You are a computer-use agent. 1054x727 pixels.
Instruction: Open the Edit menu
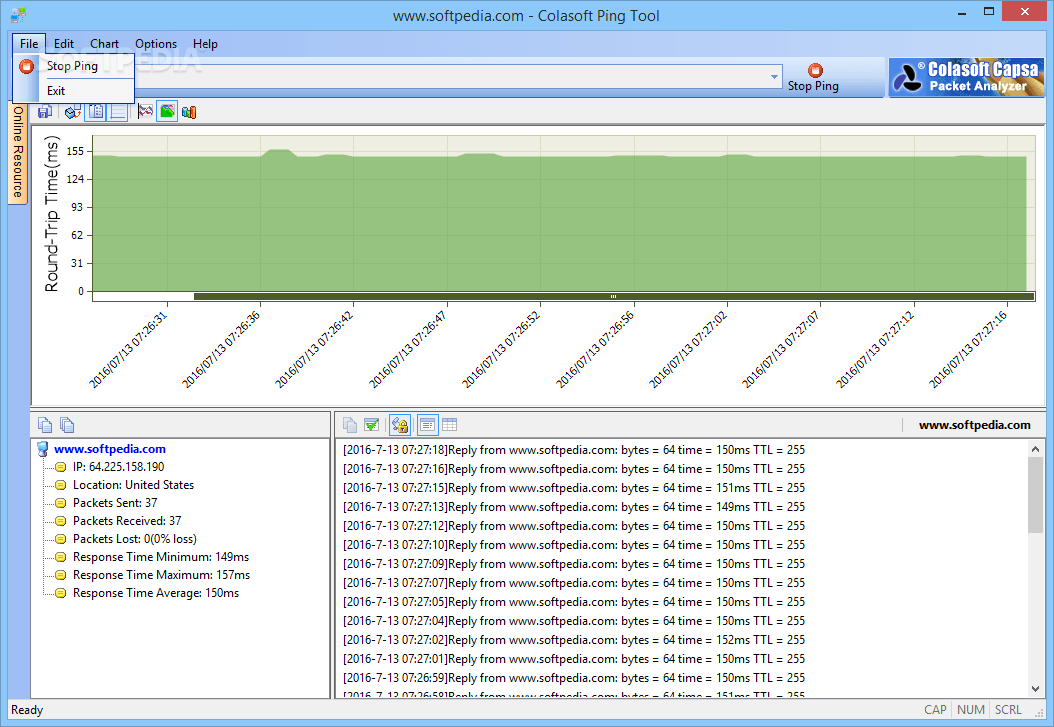click(x=64, y=44)
